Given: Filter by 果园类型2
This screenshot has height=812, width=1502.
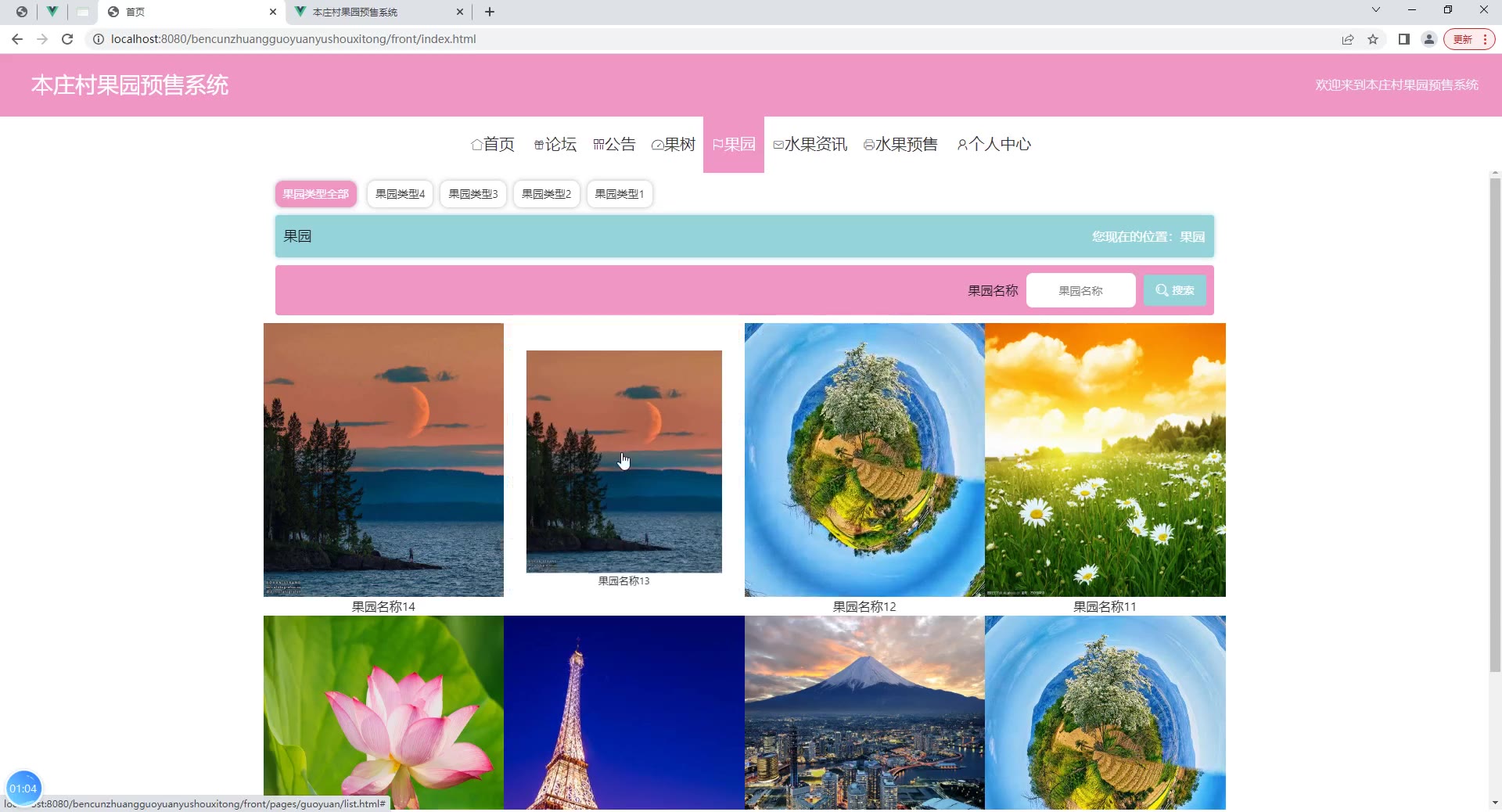Looking at the screenshot, I should [546, 194].
